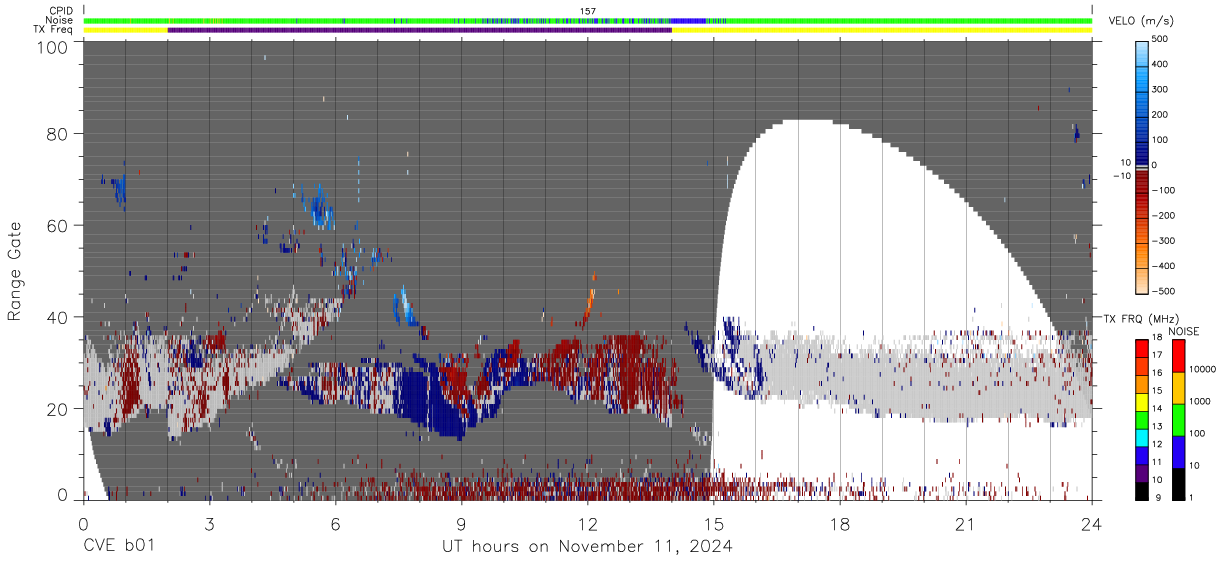Click blue swatch of NOISE color bar

pos(1179,451)
